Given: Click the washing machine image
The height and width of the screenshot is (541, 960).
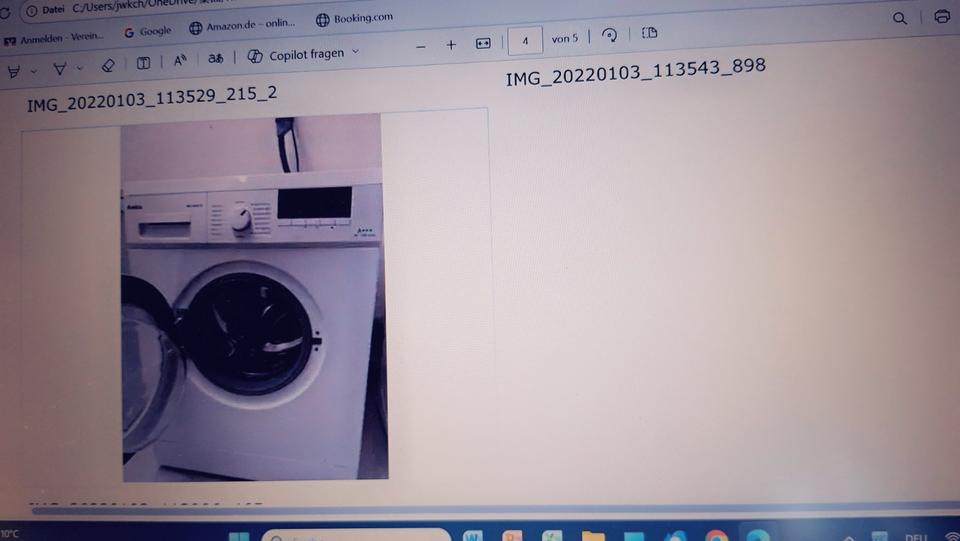Looking at the screenshot, I should pos(253,297).
